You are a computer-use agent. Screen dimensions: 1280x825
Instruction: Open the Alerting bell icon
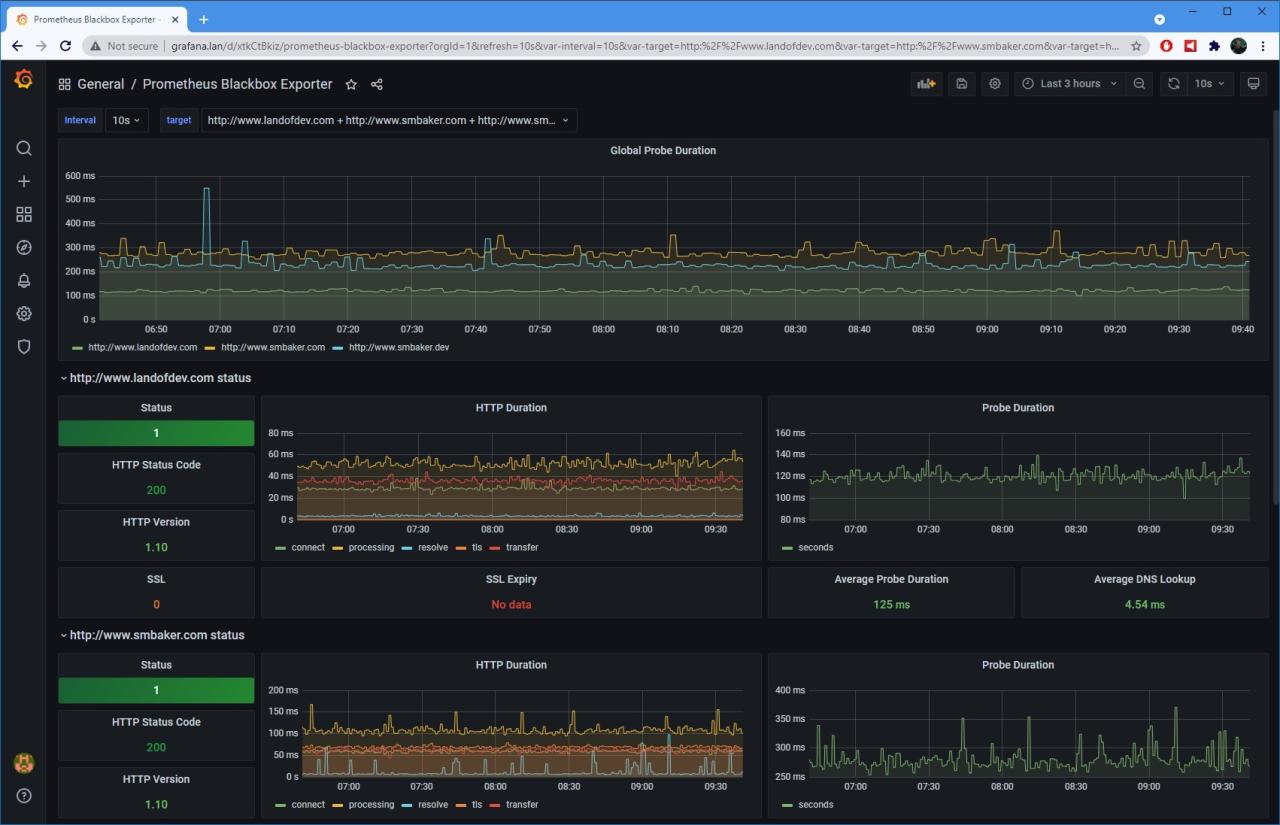point(24,280)
